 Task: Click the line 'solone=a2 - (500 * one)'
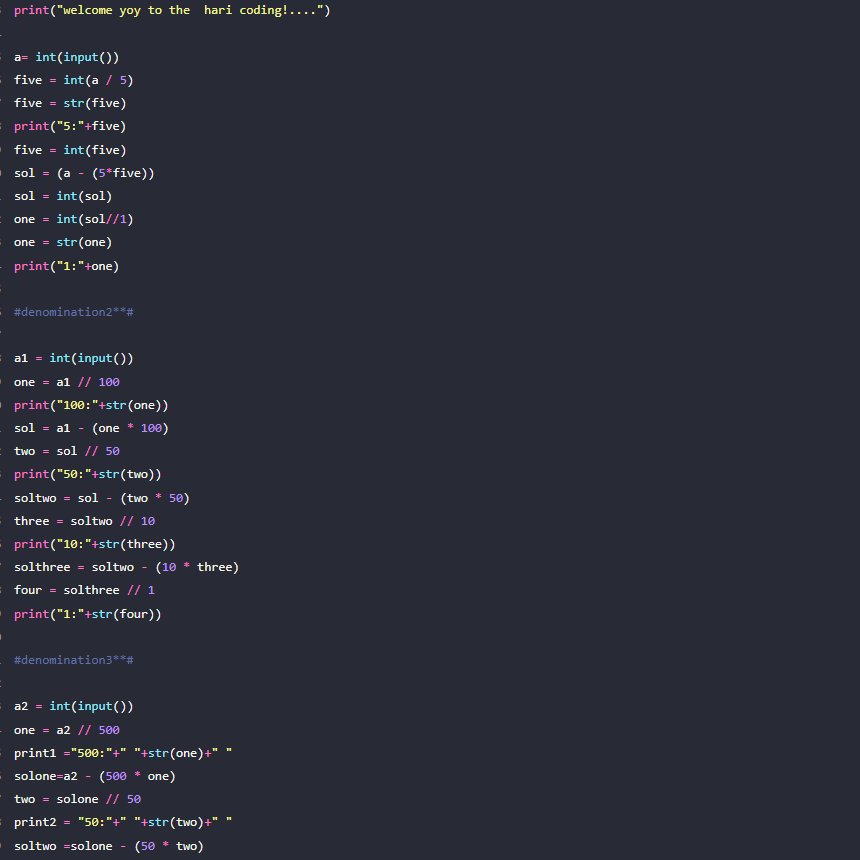pos(94,776)
